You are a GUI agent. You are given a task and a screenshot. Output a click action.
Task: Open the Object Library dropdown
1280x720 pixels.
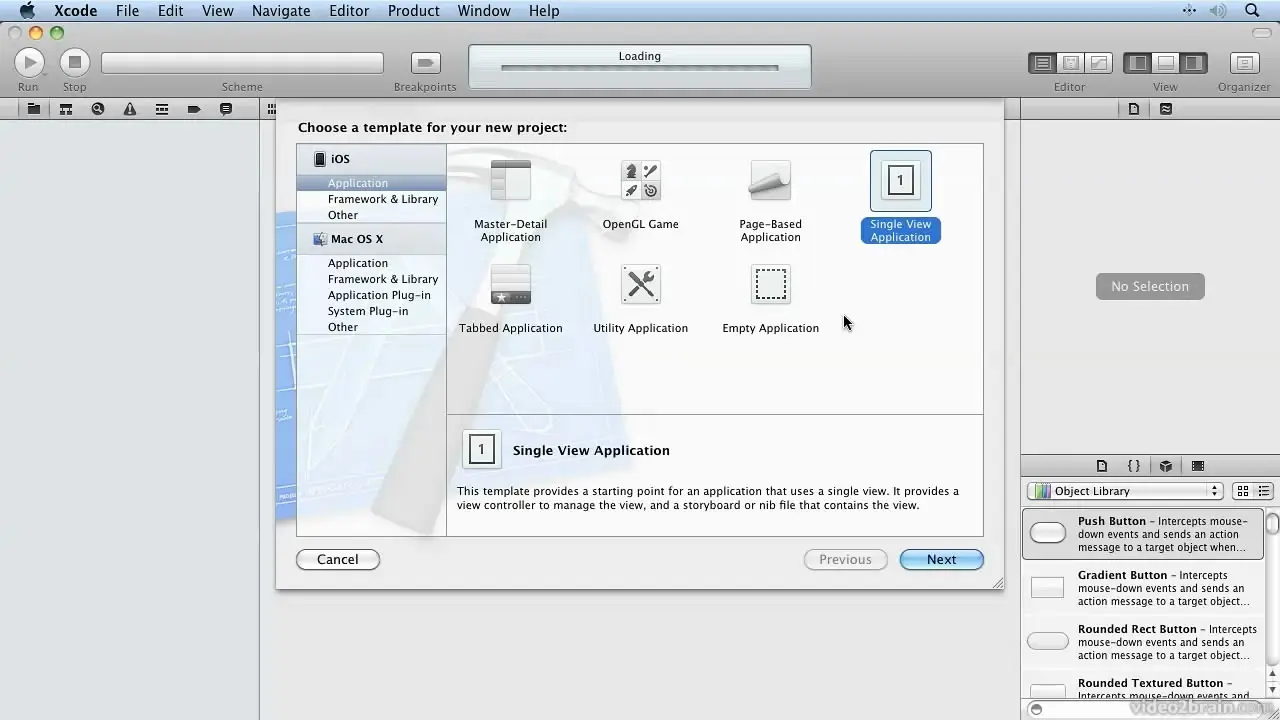pyautogui.click(x=1125, y=491)
